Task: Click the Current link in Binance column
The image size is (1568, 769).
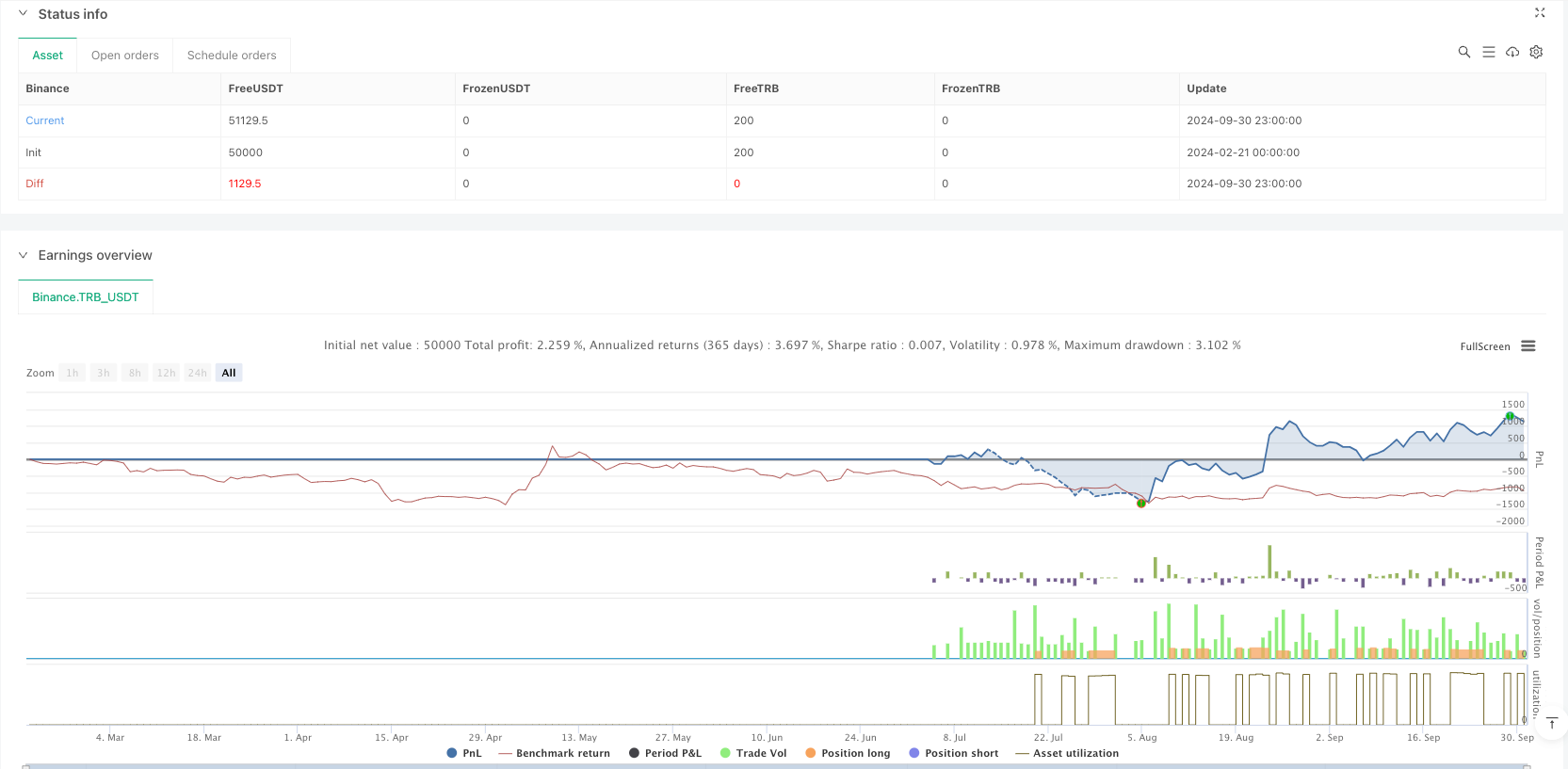Action: pyautogui.click(x=45, y=120)
